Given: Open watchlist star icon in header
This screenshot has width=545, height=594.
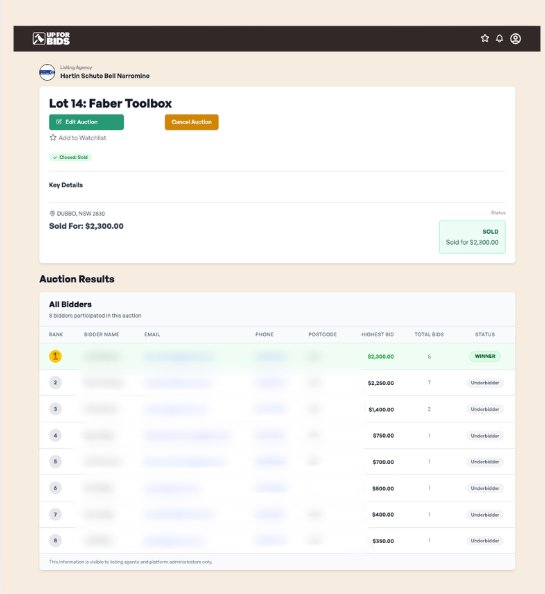Looking at the screenshot, I should tap(485, 38).
